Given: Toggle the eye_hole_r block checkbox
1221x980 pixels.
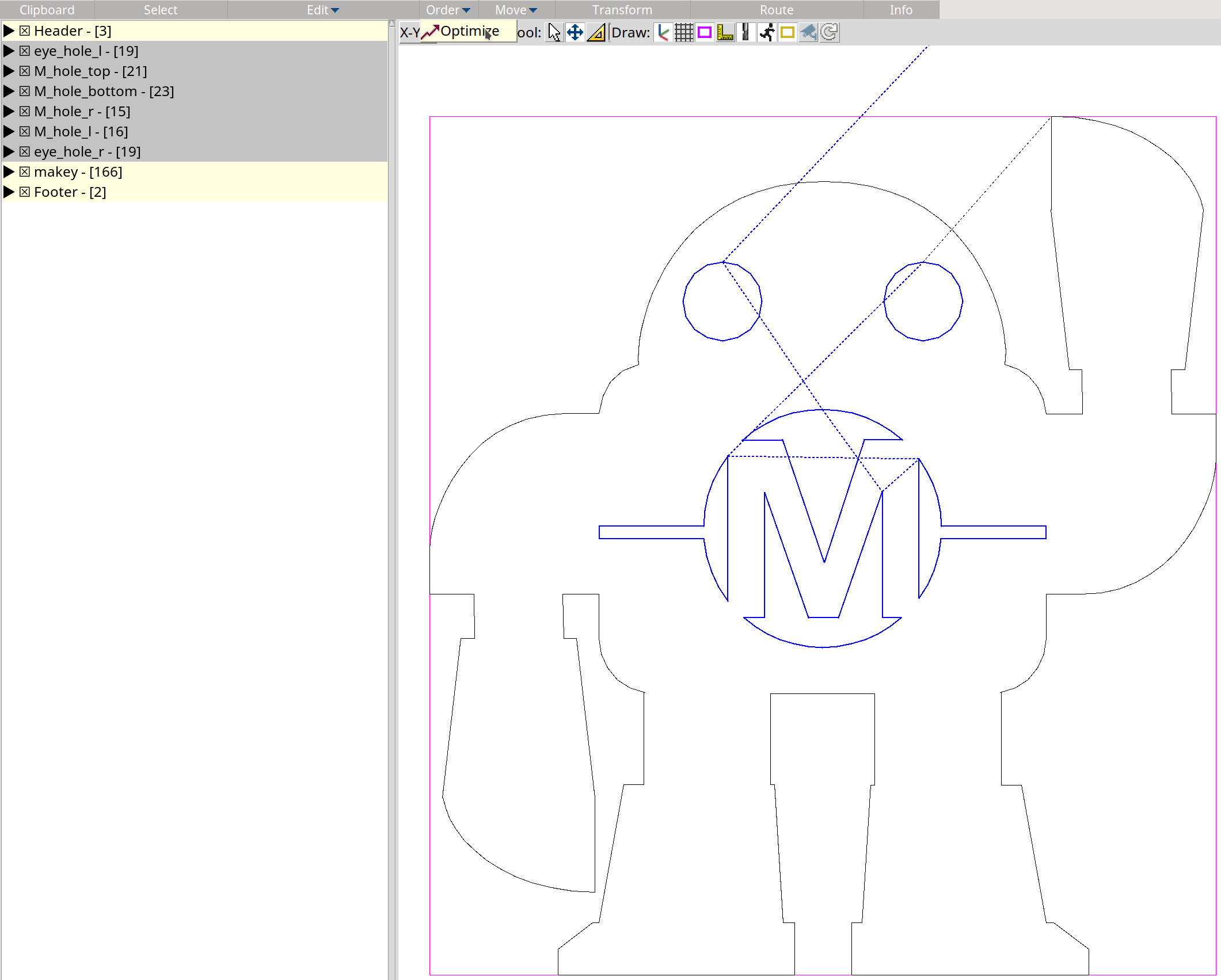Looking at the screenshot, I should click(x=24, y=152).
